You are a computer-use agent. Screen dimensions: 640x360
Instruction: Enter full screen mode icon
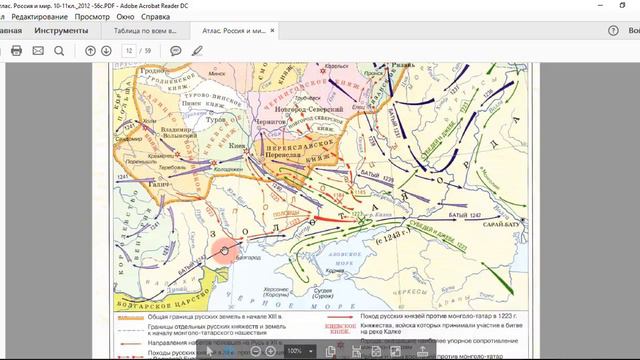tap(396, 351)
